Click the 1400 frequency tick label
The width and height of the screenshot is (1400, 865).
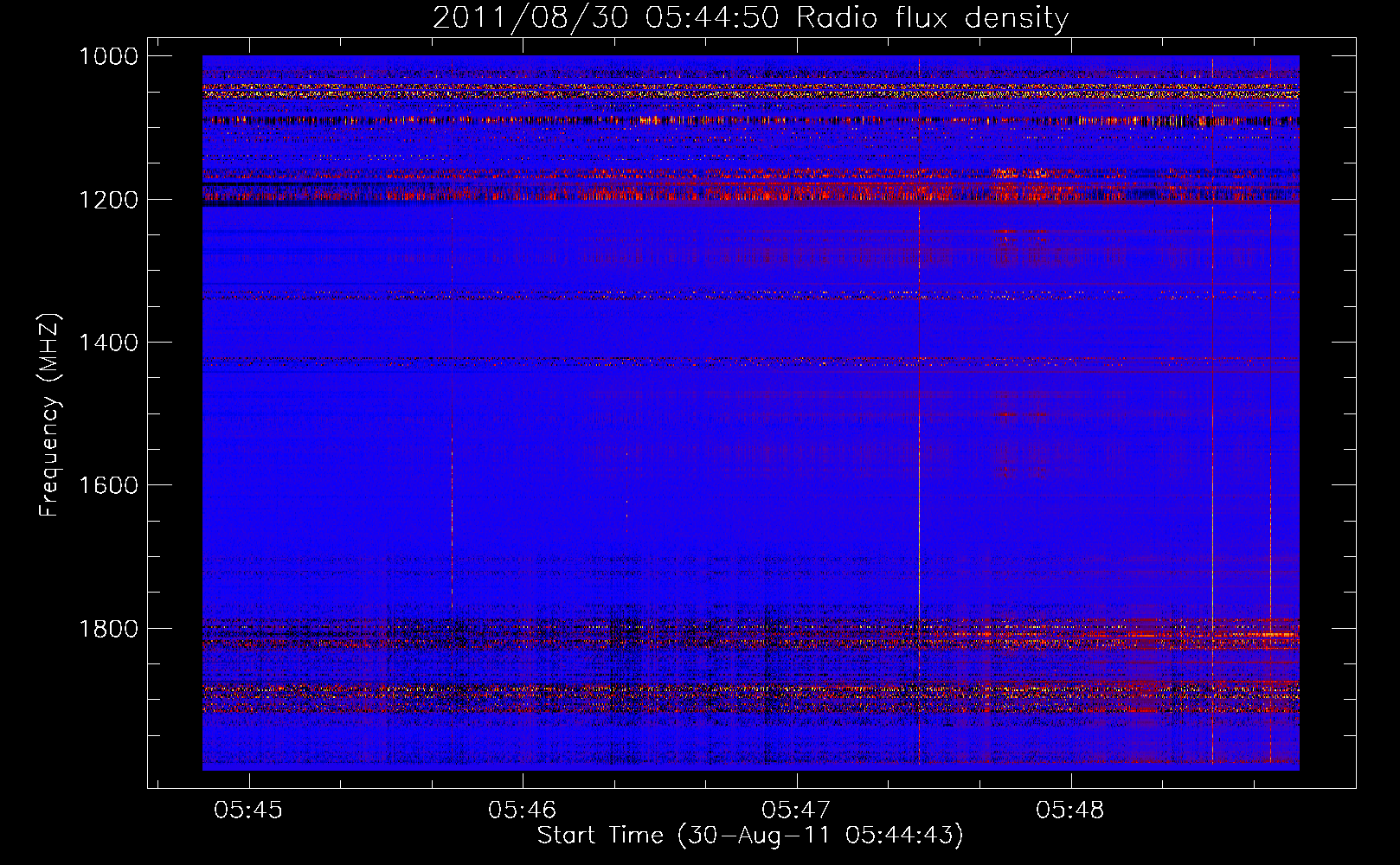(x=108, y=343)
